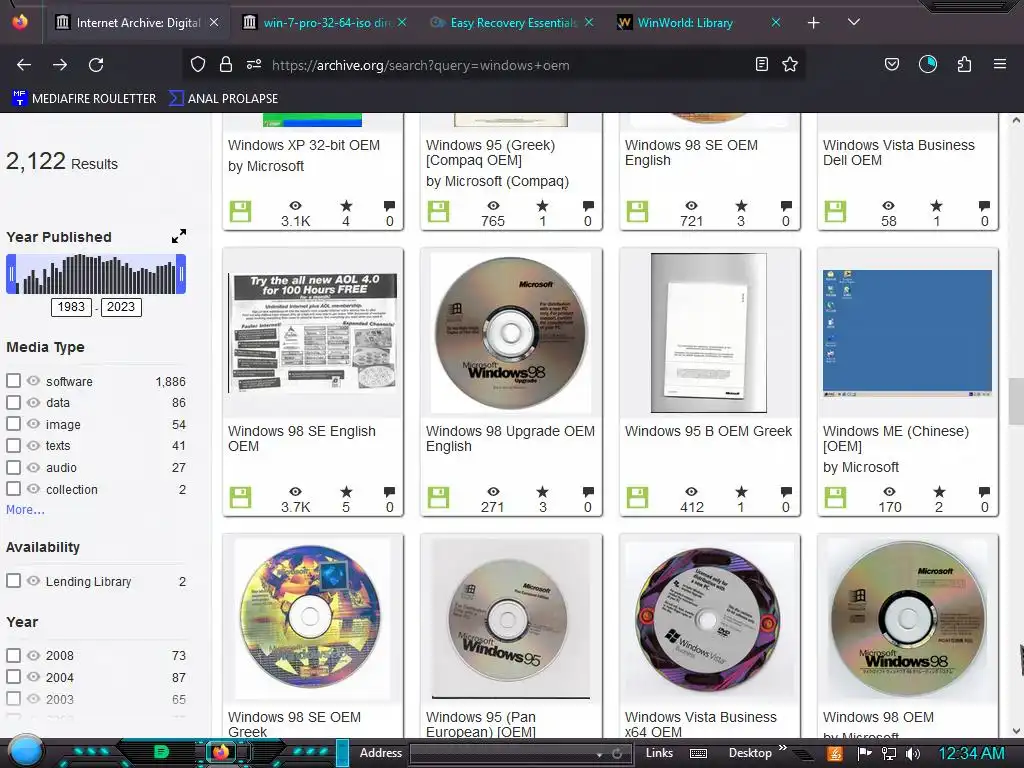Toggle reader view icon in address bar

761,64
